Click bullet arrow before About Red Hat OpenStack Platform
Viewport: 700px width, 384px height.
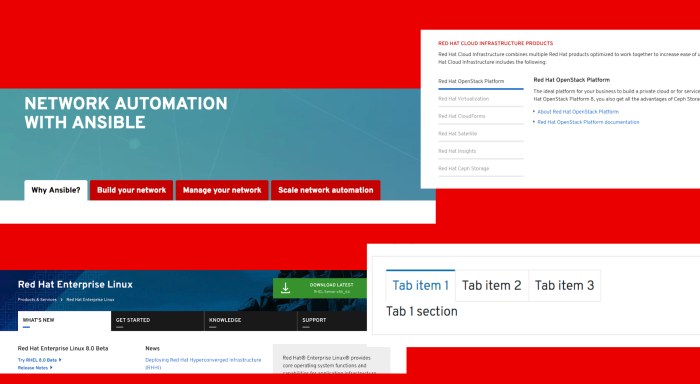[534, 112]
